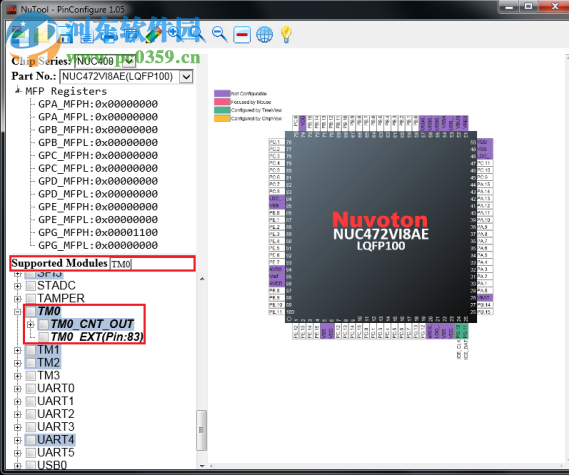This screenshot has width=569, height=476.
Task: Expand the UART1 tree node
Action: point(17,402)
